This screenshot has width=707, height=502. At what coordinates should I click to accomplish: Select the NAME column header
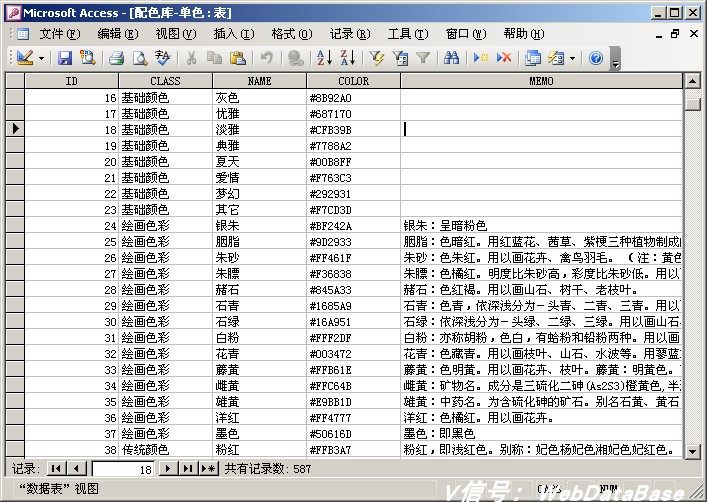coord(259,81)
